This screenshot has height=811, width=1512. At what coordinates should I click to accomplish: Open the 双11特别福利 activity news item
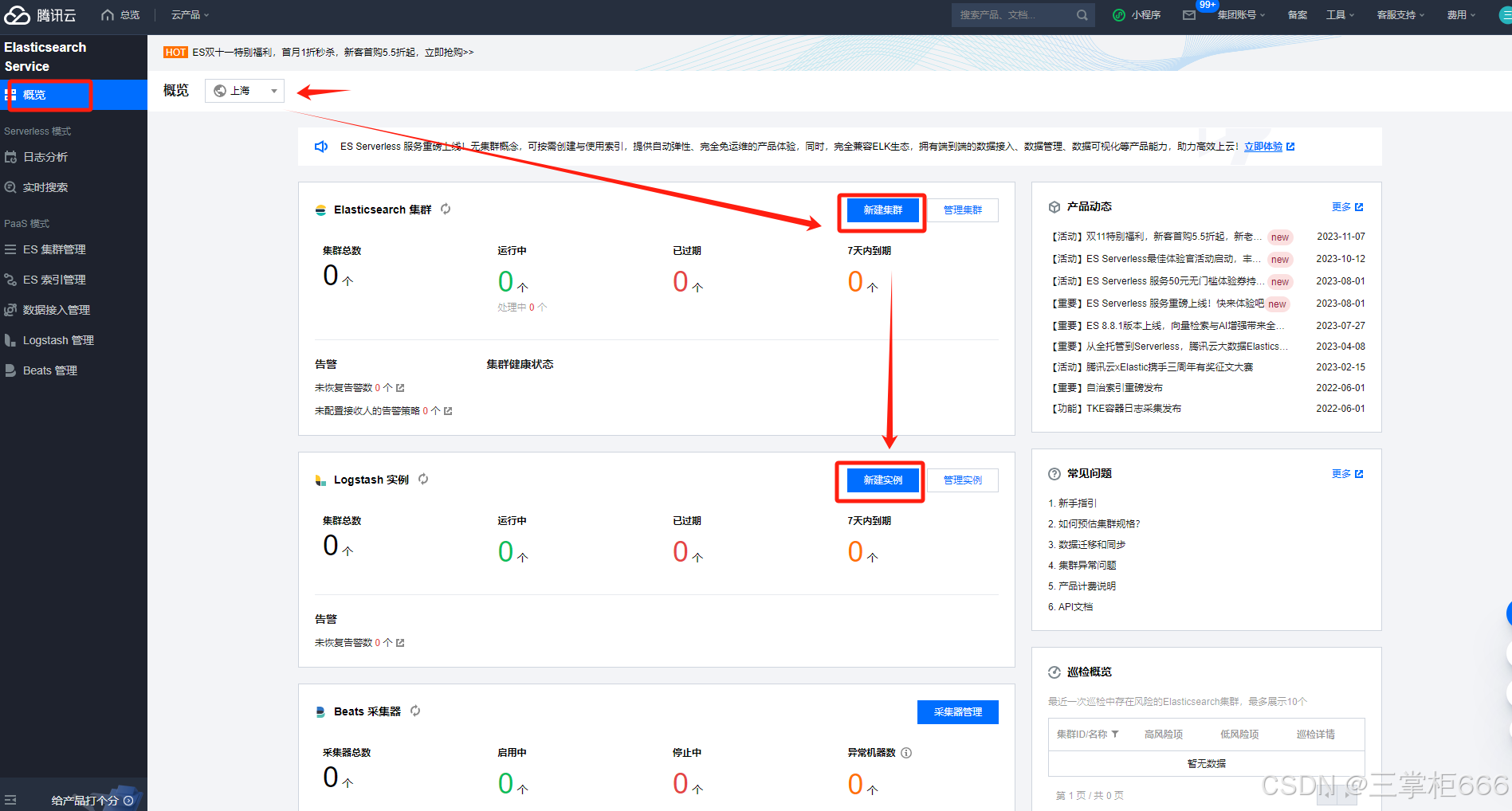pyautogui.click(x=1157, y=237)
